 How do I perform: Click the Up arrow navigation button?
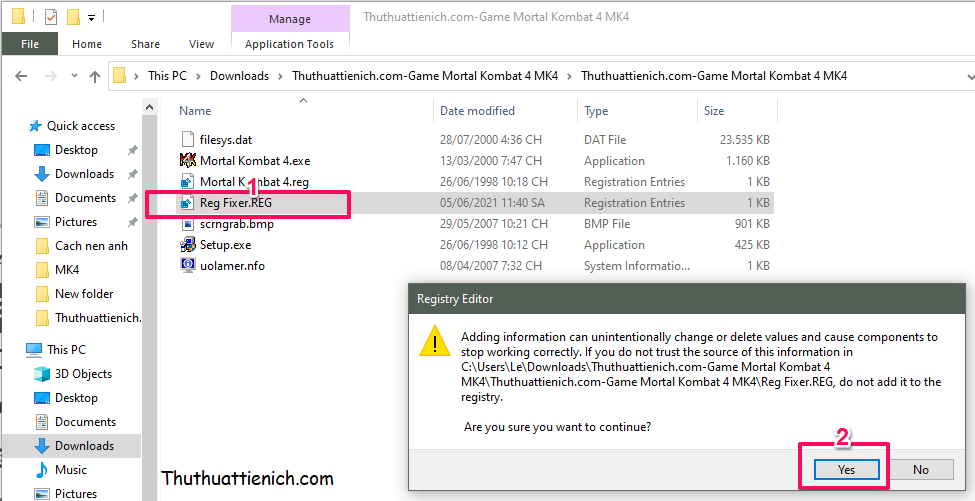95,76
